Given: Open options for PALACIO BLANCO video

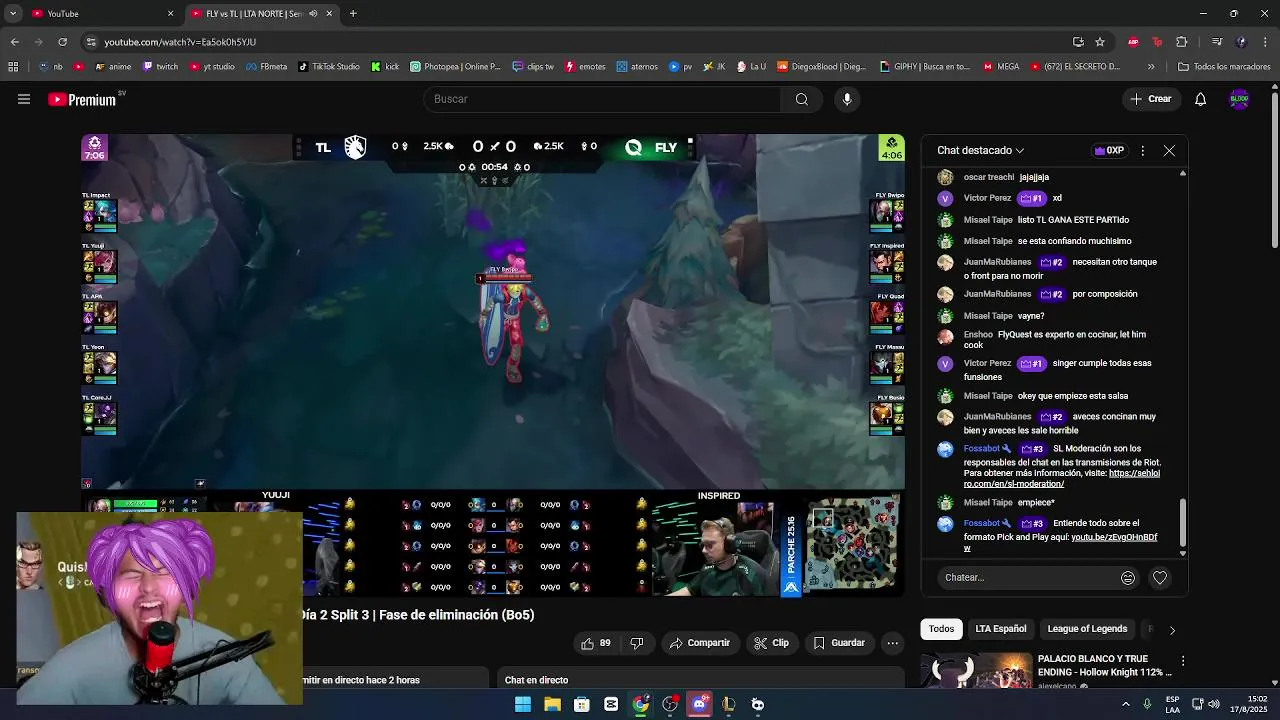Looking at the screenshot, I should point(1183,661).
